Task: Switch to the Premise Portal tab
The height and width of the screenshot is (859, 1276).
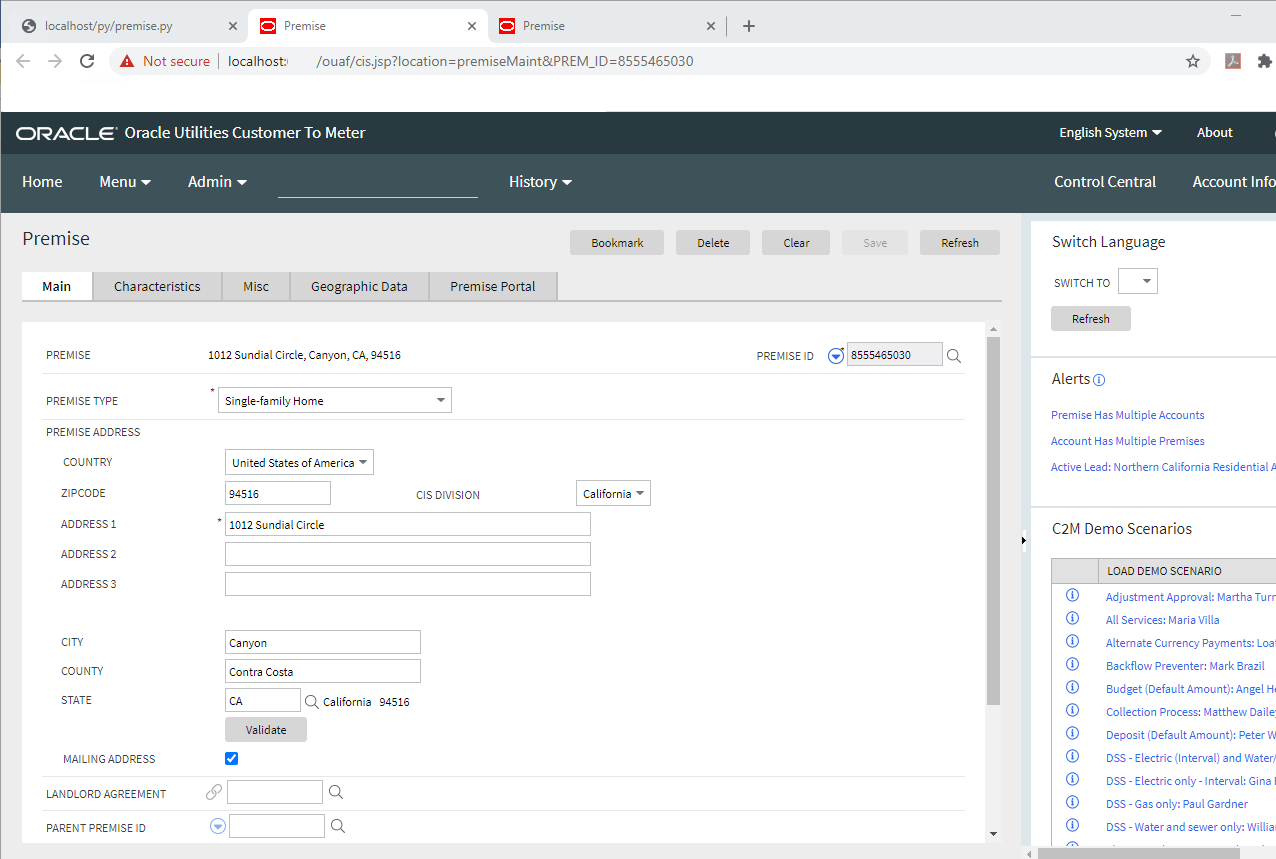Action: [x=493, y=286]
